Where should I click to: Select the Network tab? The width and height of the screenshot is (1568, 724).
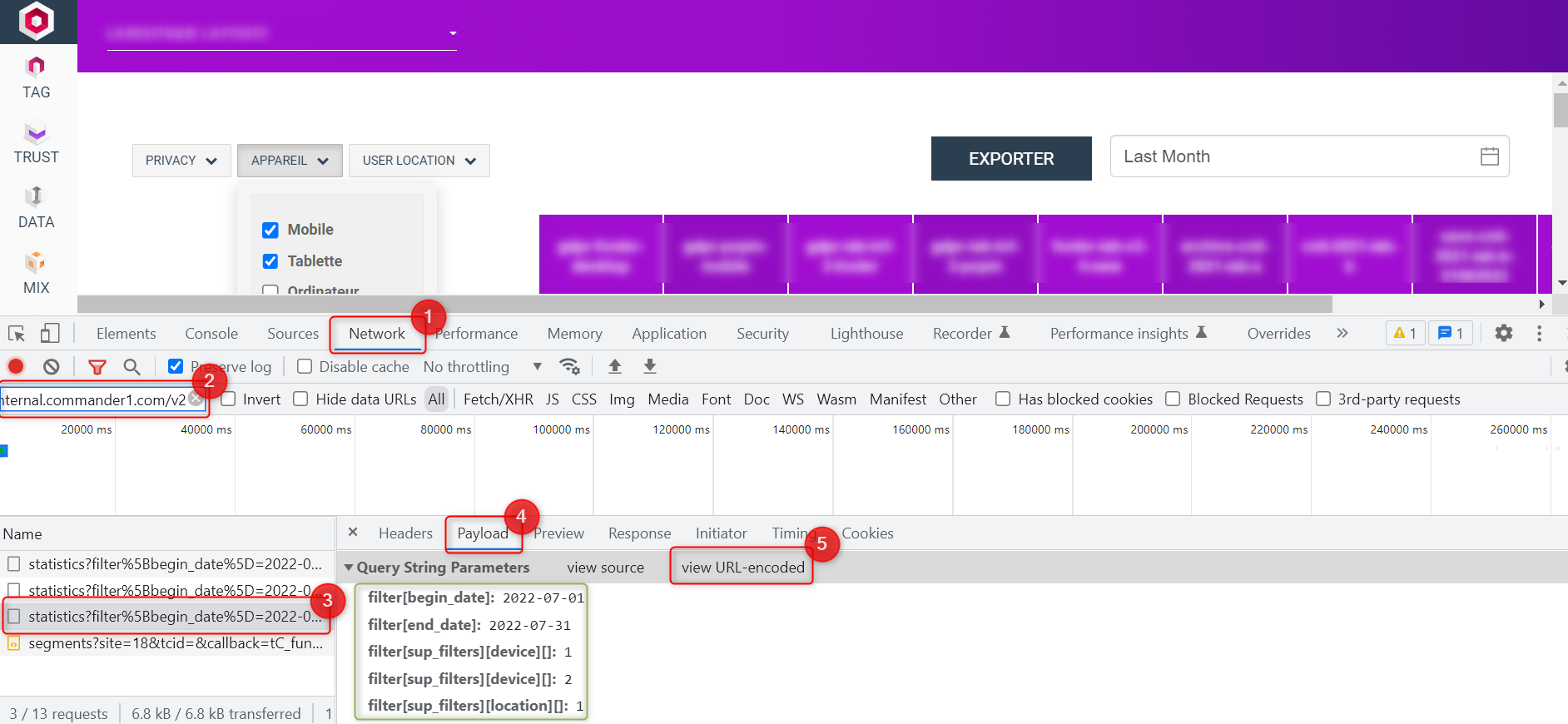377,334
